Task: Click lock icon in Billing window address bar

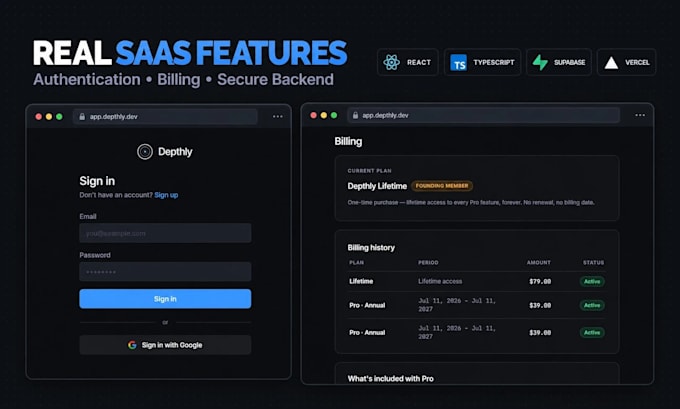Action: [x=355, y=115]
